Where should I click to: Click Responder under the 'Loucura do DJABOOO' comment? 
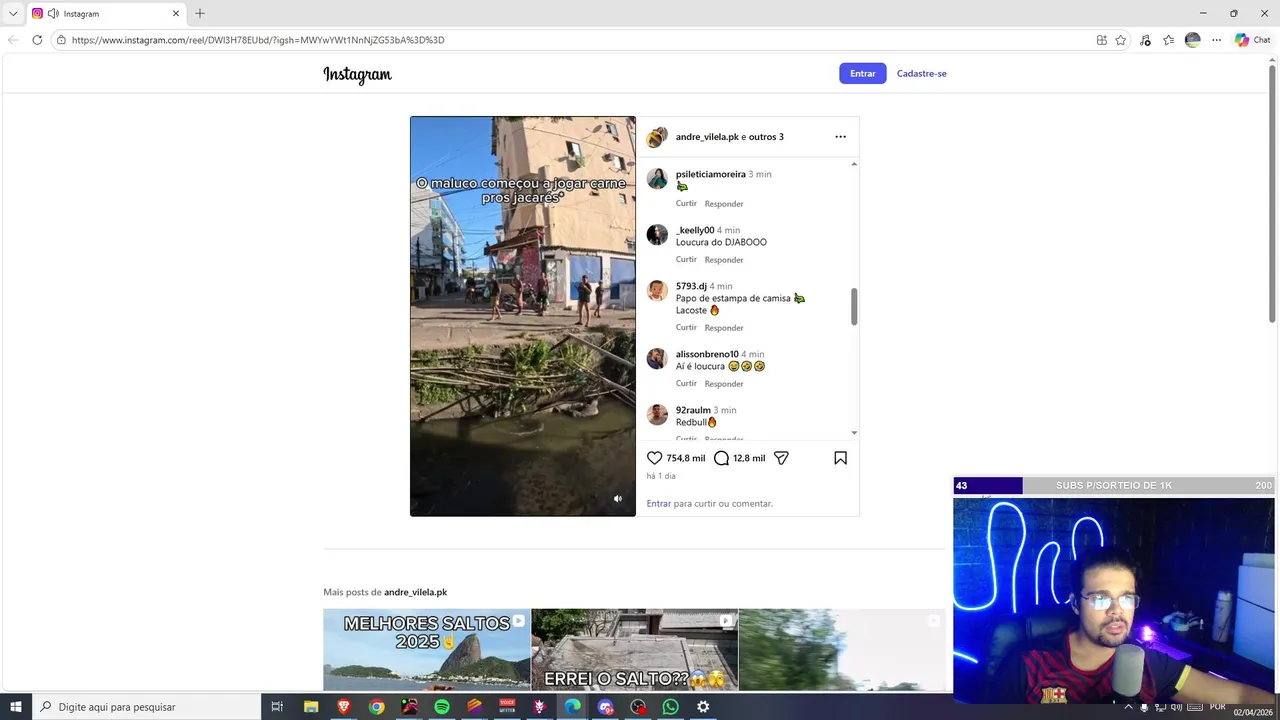[724, 260]
